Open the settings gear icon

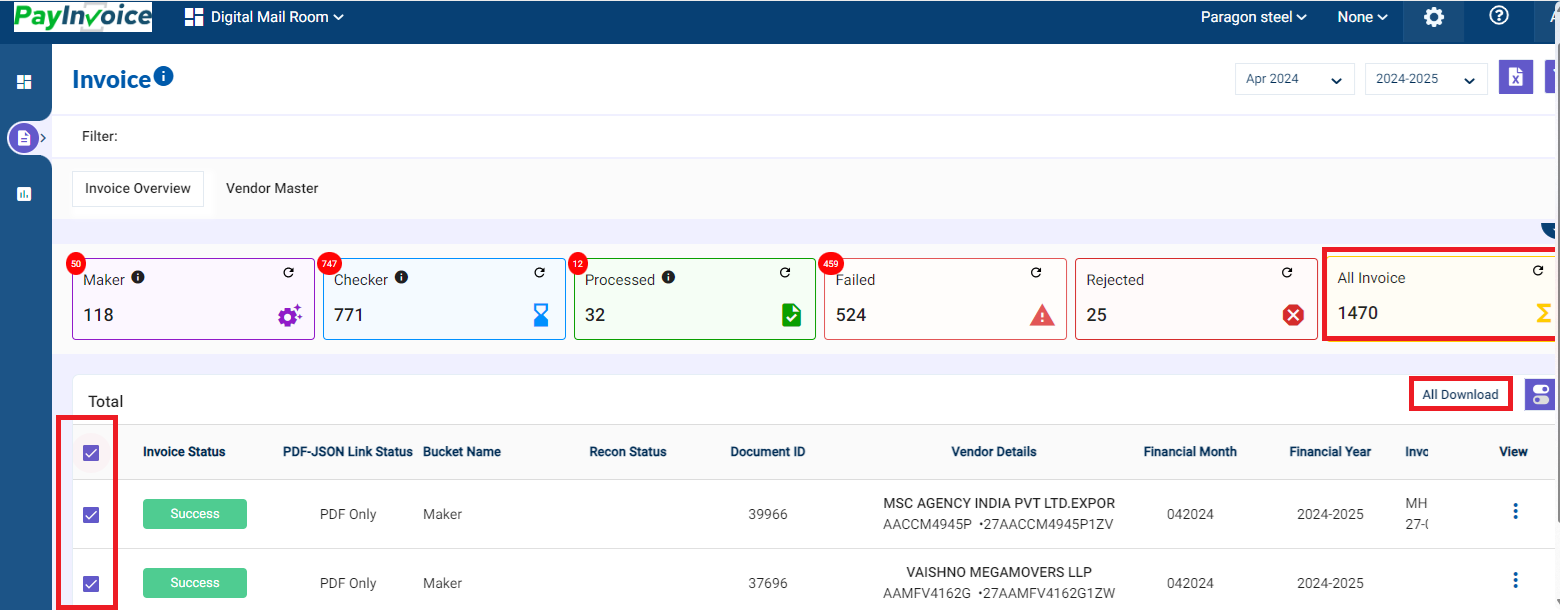click(x=1434, y=17)
